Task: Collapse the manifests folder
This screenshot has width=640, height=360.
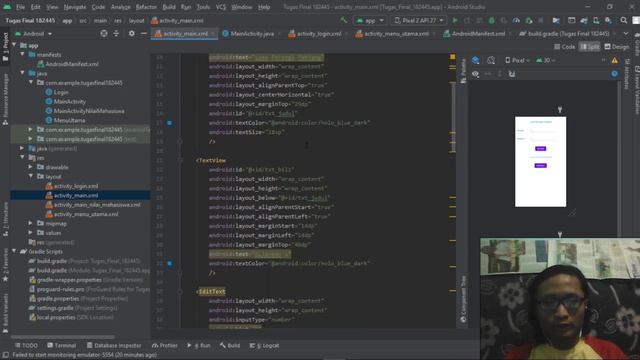Action: (x=22, y=54)
